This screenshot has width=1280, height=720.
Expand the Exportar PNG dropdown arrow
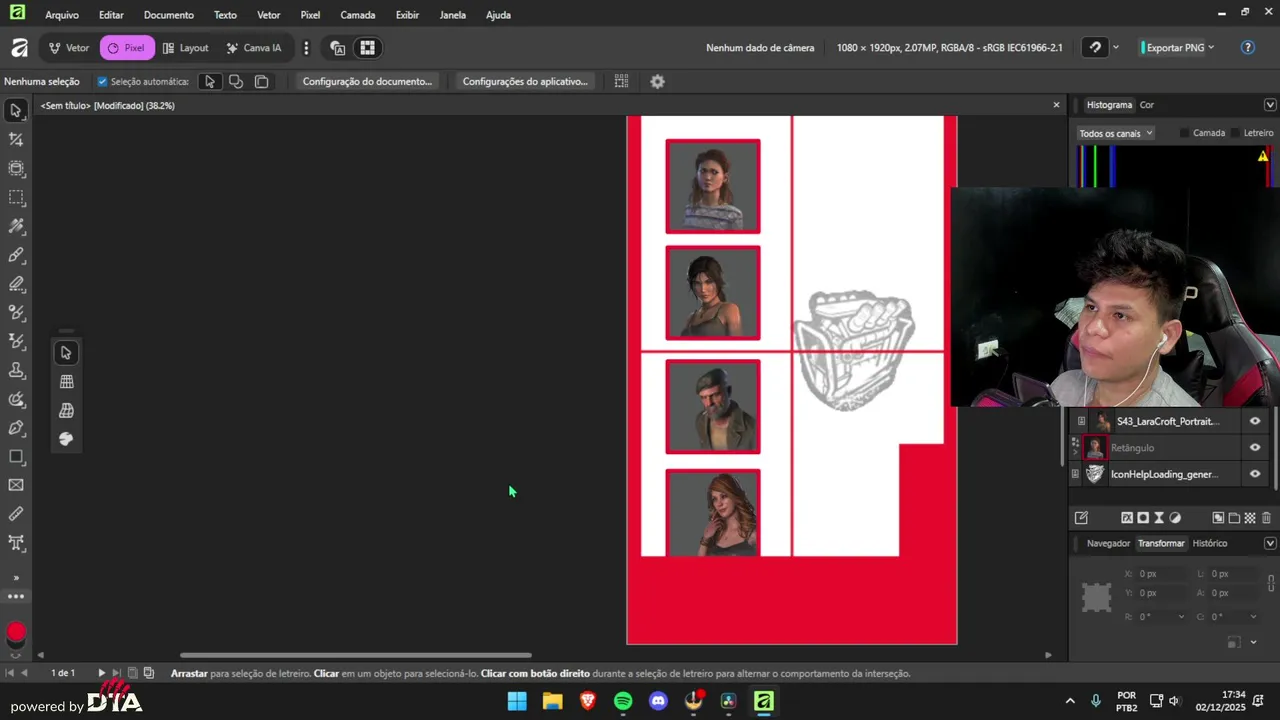(x=1211, y=48)
